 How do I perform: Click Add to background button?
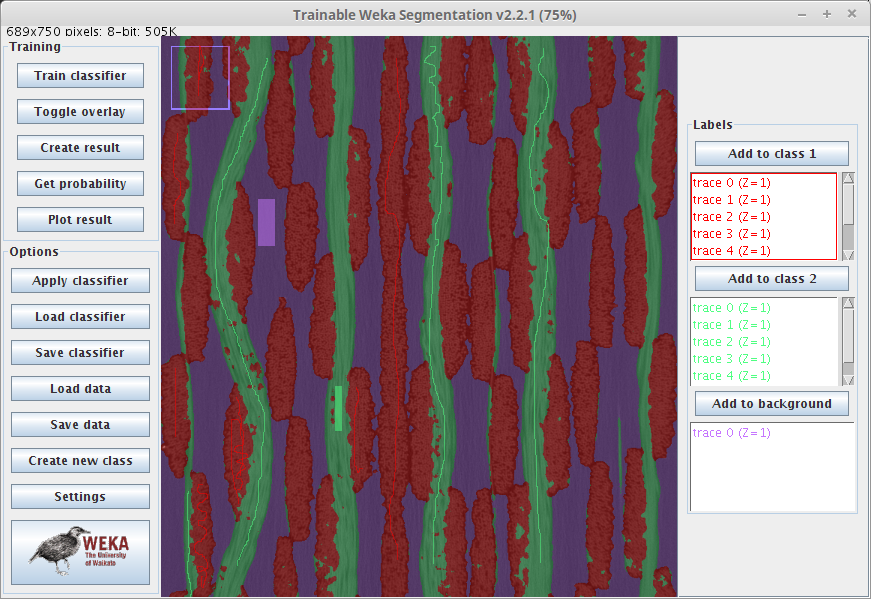click(771, 404)
